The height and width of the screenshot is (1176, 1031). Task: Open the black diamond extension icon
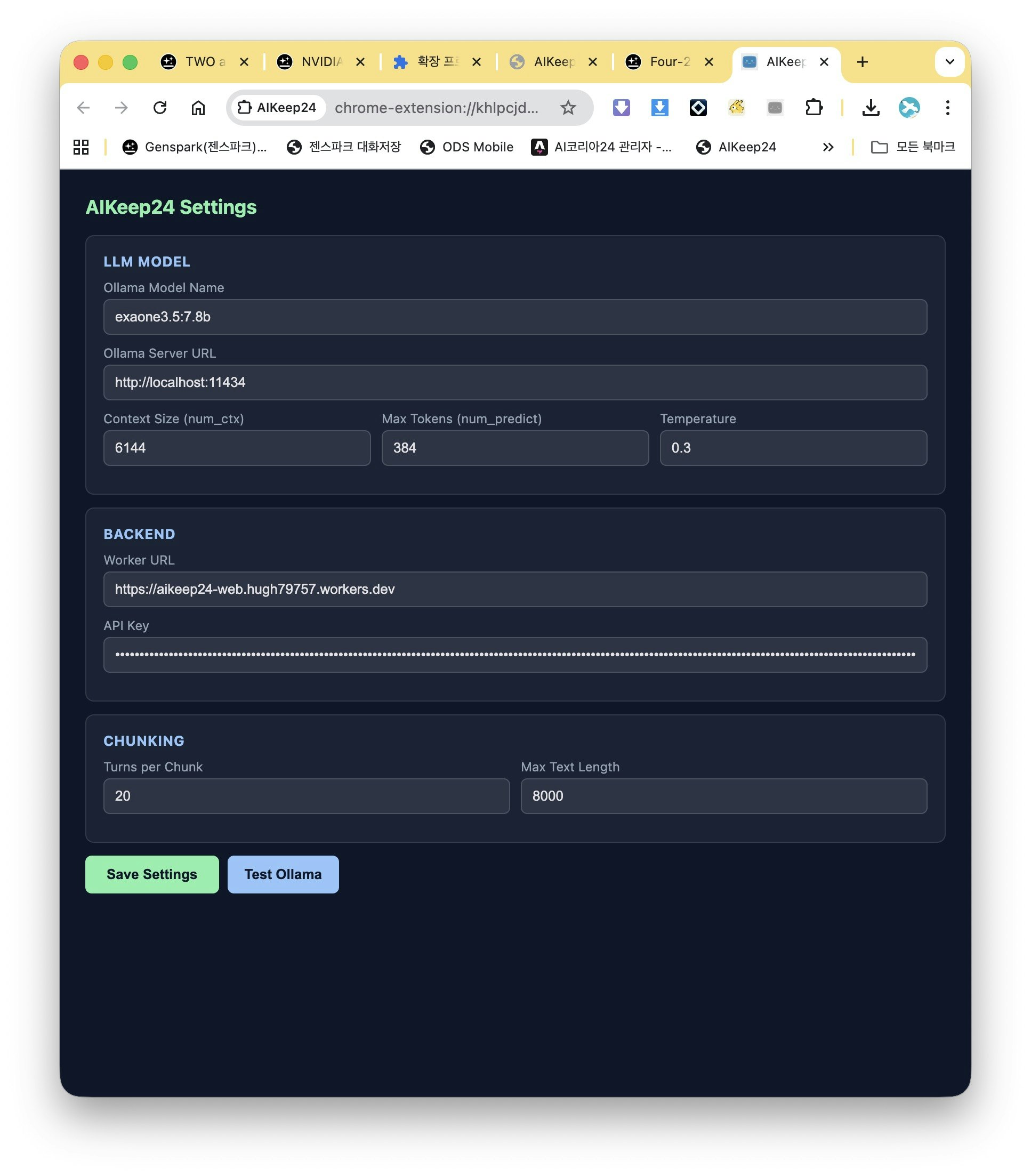click(698, 108)
